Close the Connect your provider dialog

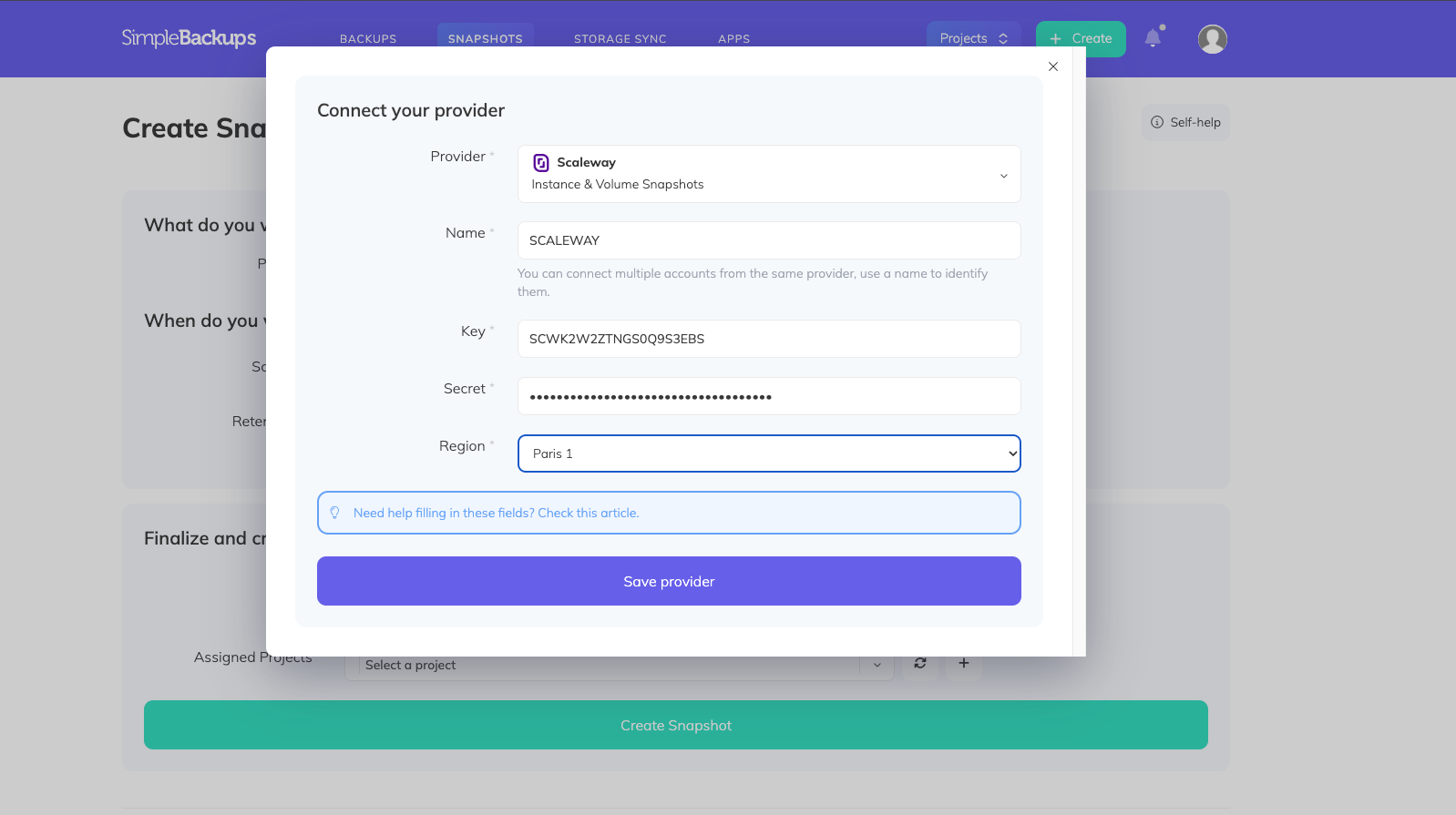pos(1053,66)
